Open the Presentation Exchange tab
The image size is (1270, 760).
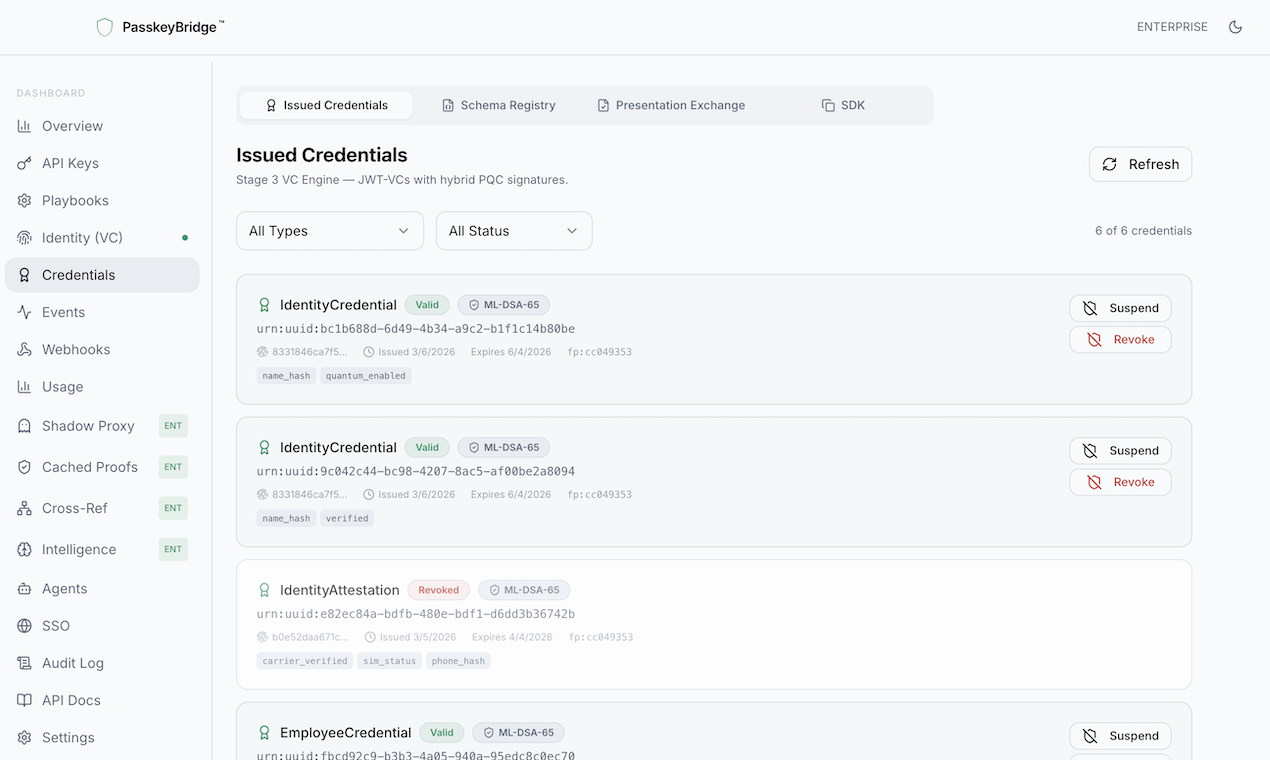[x=671, y=104]
